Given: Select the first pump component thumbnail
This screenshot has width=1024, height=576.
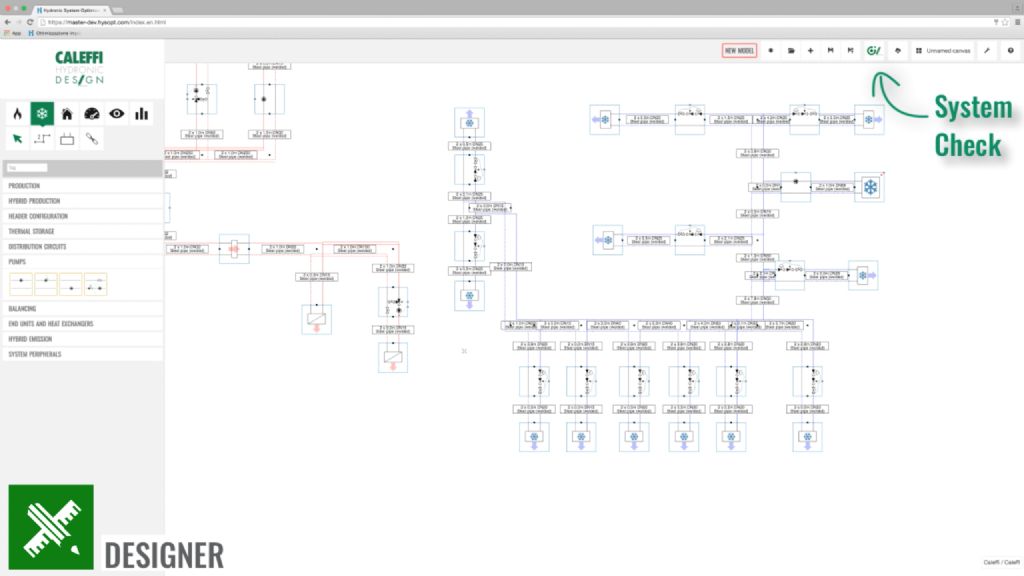Looking at the screenshot, I should [20, 284].
